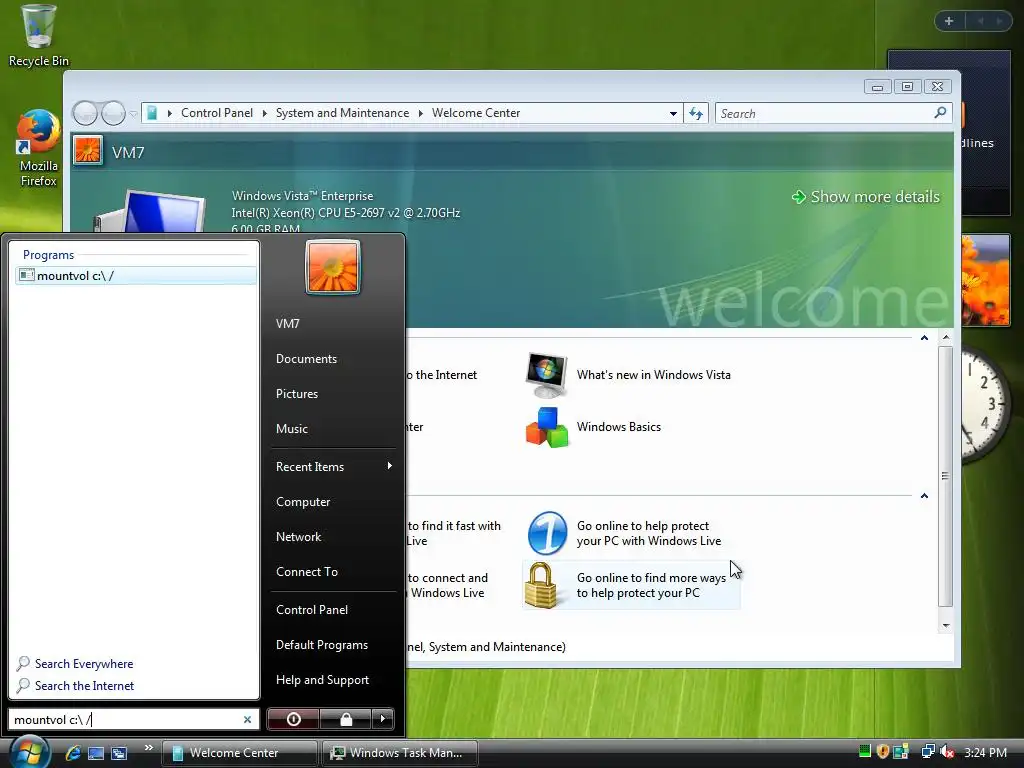Open recent pages dropdown beside navigation buttons
Screen dimensions: 1024x768
[x=133, y=114]
